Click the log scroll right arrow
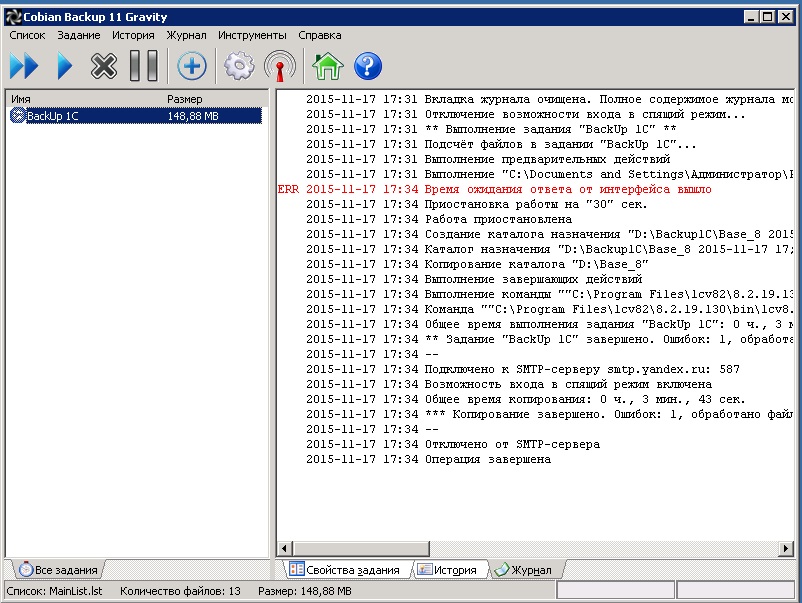Screen dimensions: 802x603 [x=786, y=549]
